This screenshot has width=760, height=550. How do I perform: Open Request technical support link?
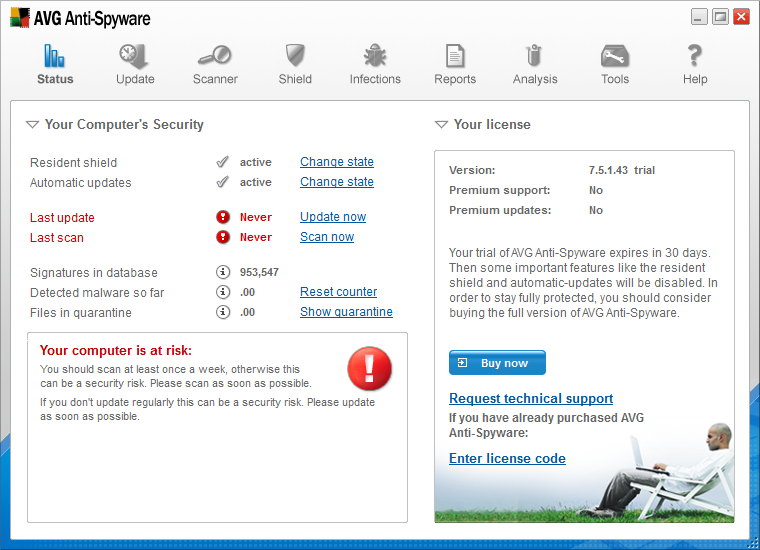(x=531, y=398)
